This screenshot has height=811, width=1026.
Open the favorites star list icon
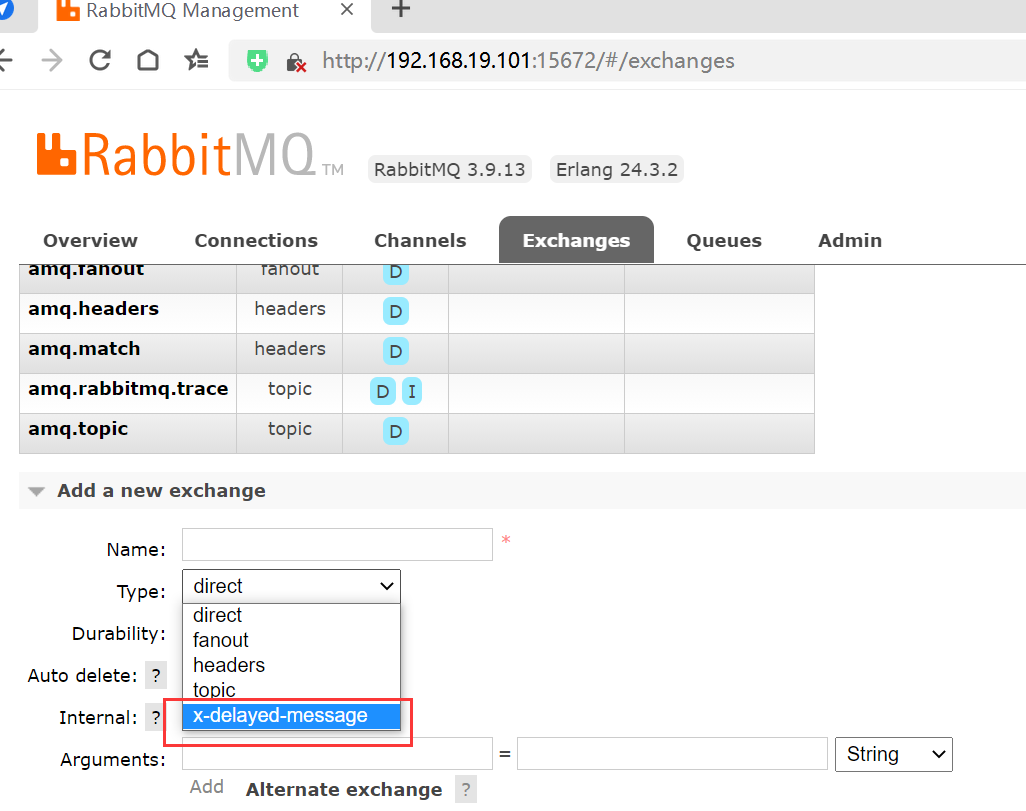[196, 60]
